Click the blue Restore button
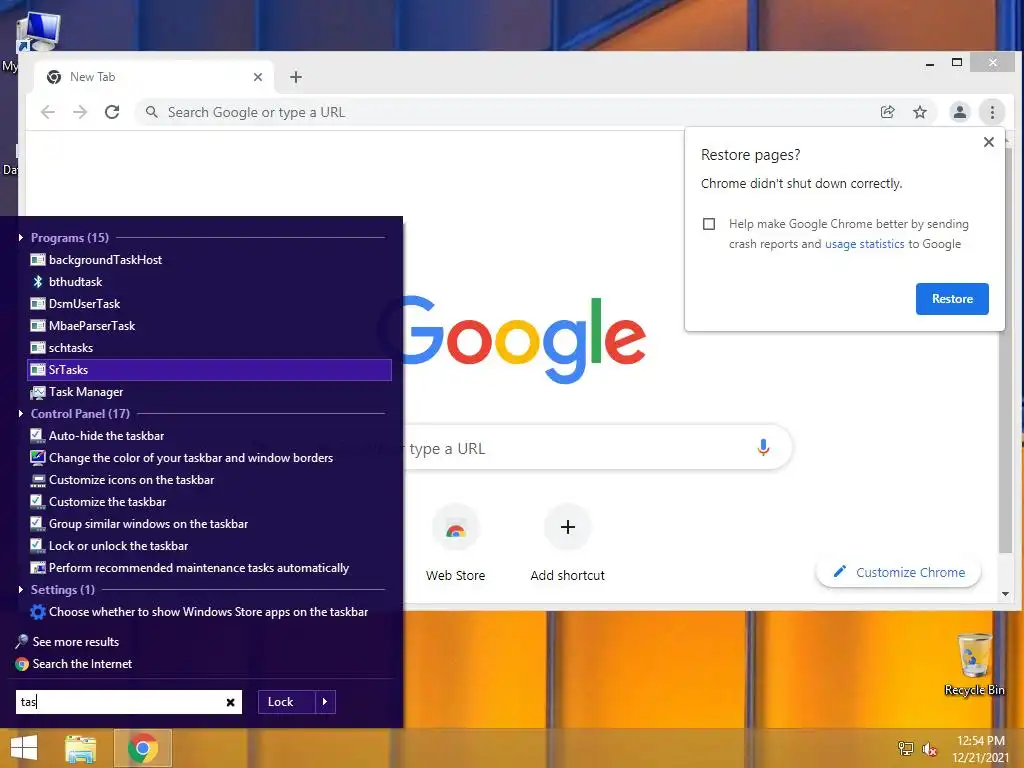This screenshot has width=1024, height=768. (952, 299)
